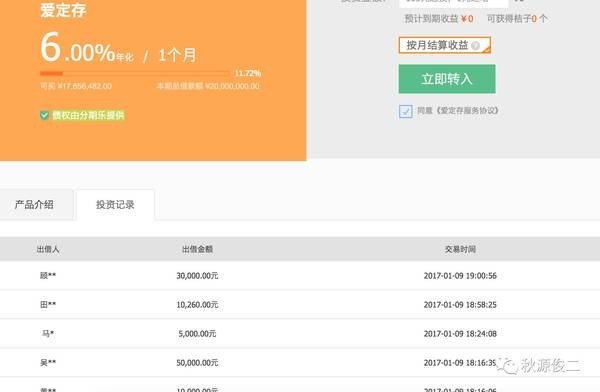Switch to the 投资记录 tab
The width and height of the screenshot is (600, 392).
click(x=115, y=205)
